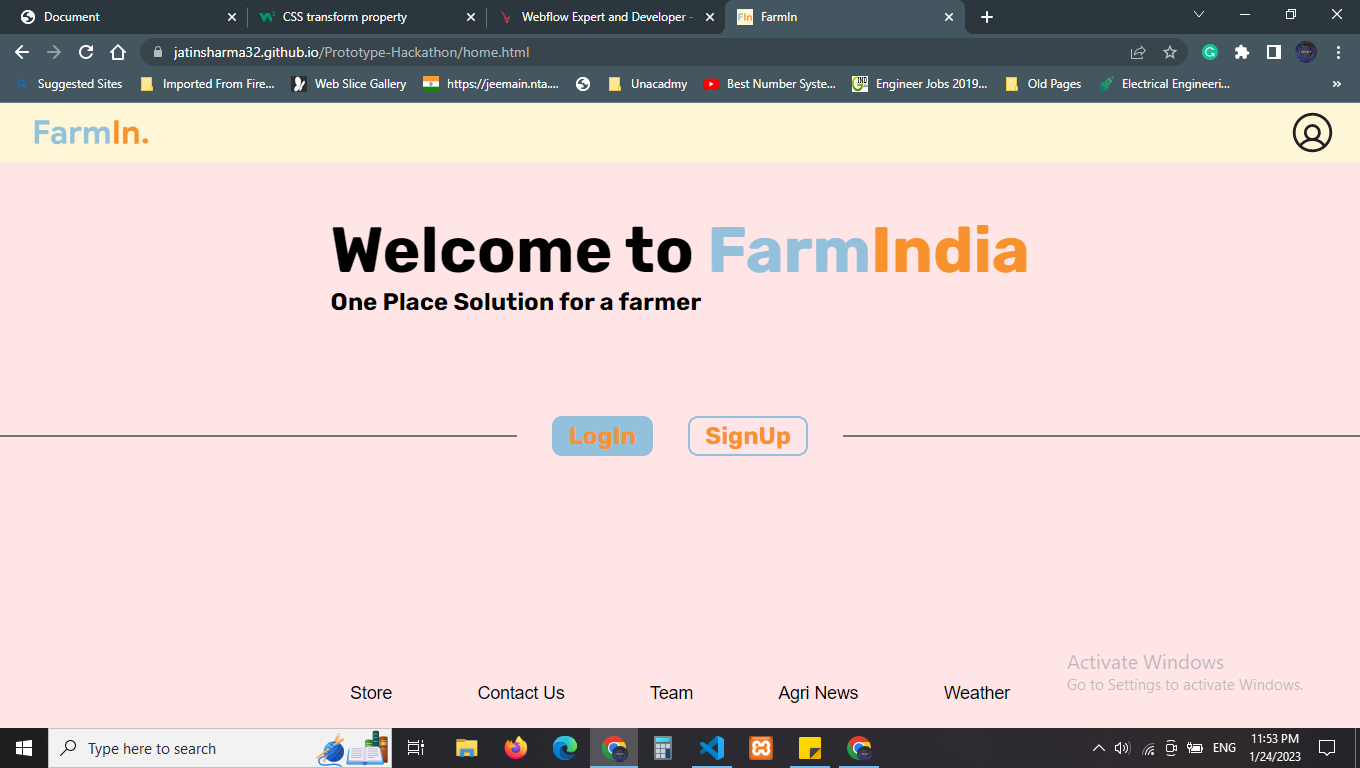Click the address bar URL
Image resolution: width=1360 pixels, height=768 pixels.
(351, 52)
